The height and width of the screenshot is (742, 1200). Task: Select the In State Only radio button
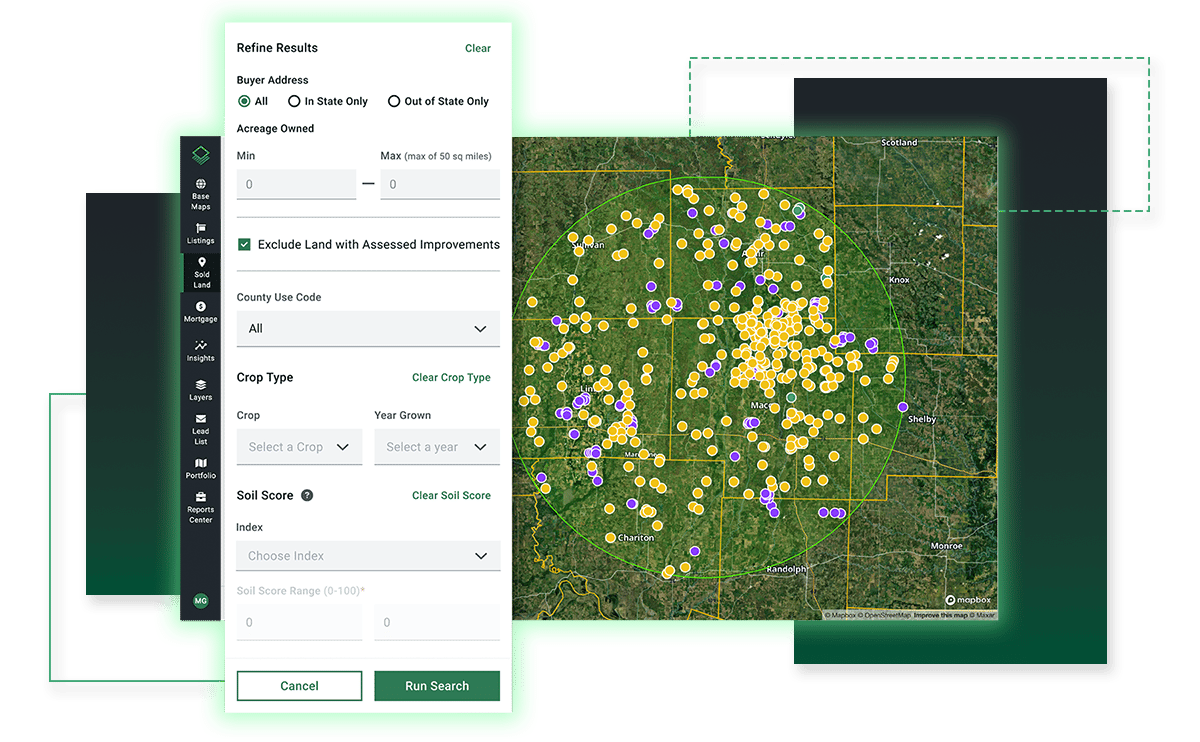pos(294,101)
